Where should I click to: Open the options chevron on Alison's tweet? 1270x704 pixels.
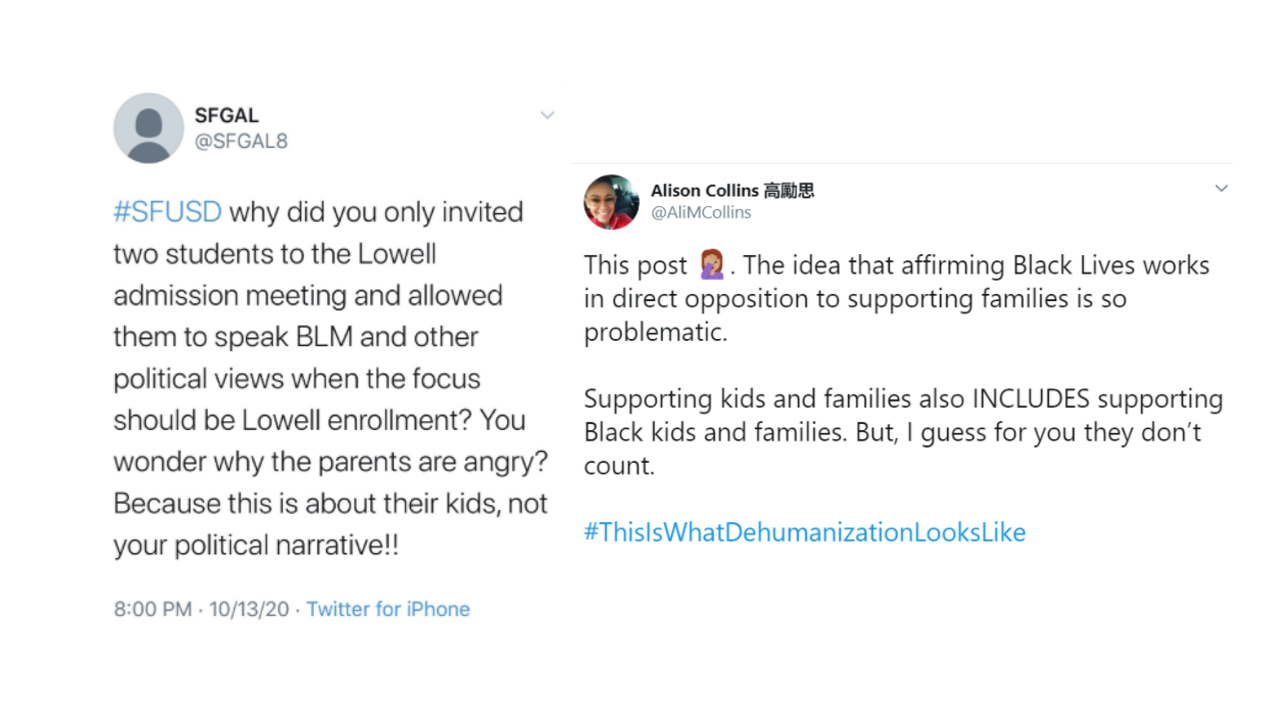coord(1221,188)
